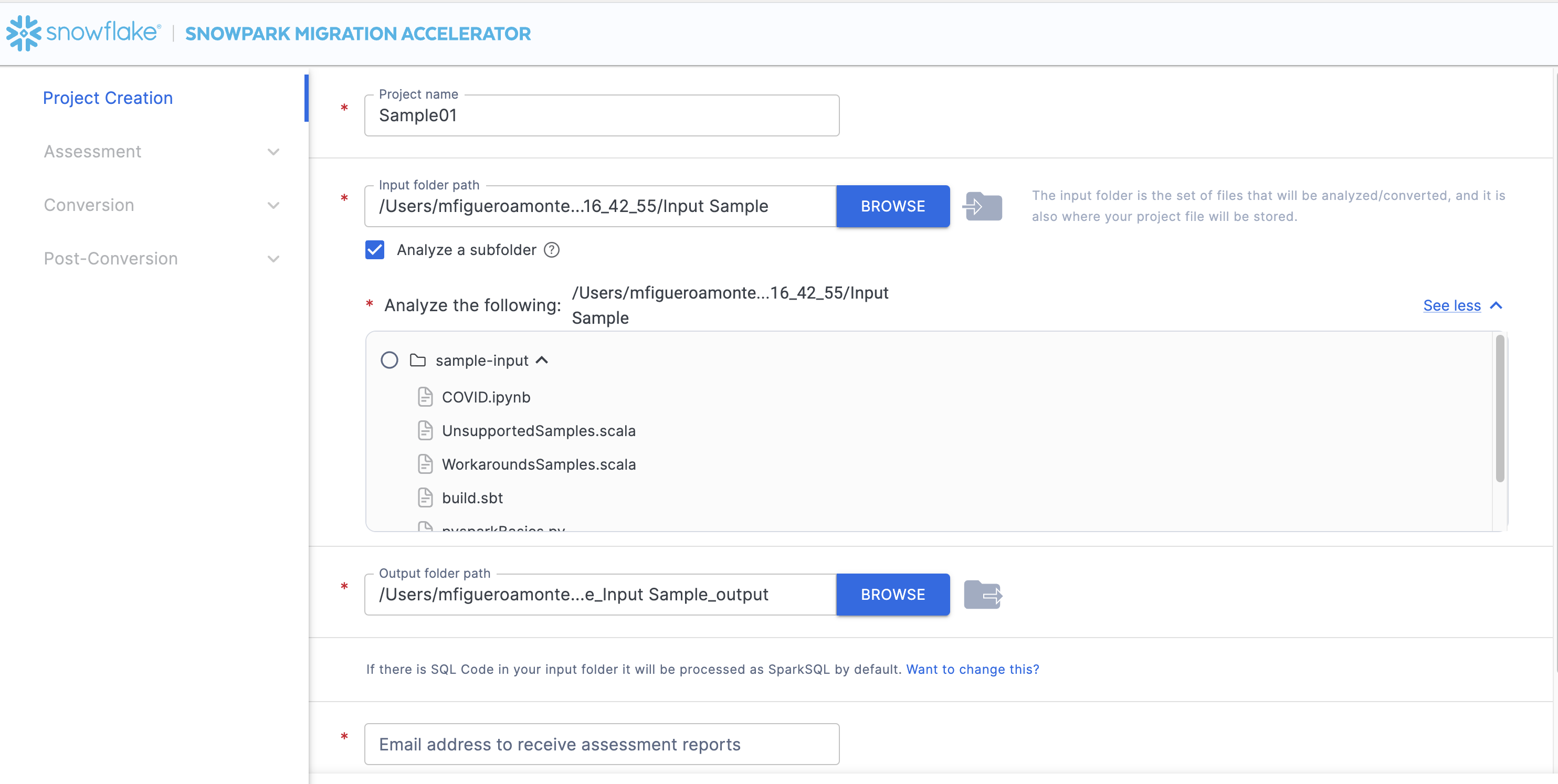Expand Post-Conversion section chevron
This screenshot has height=784, width=1558.
tap(273, 259)
